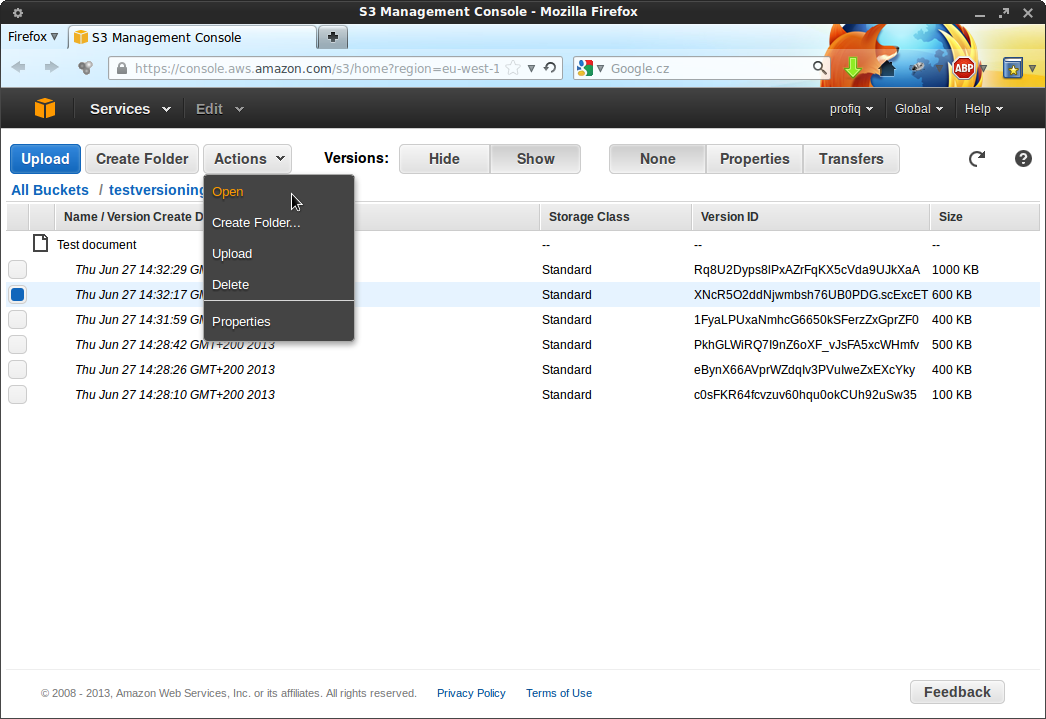Sort by Storage Class column header
The height and width of the screenshot is (719, 1046).
tap(615, 217)
